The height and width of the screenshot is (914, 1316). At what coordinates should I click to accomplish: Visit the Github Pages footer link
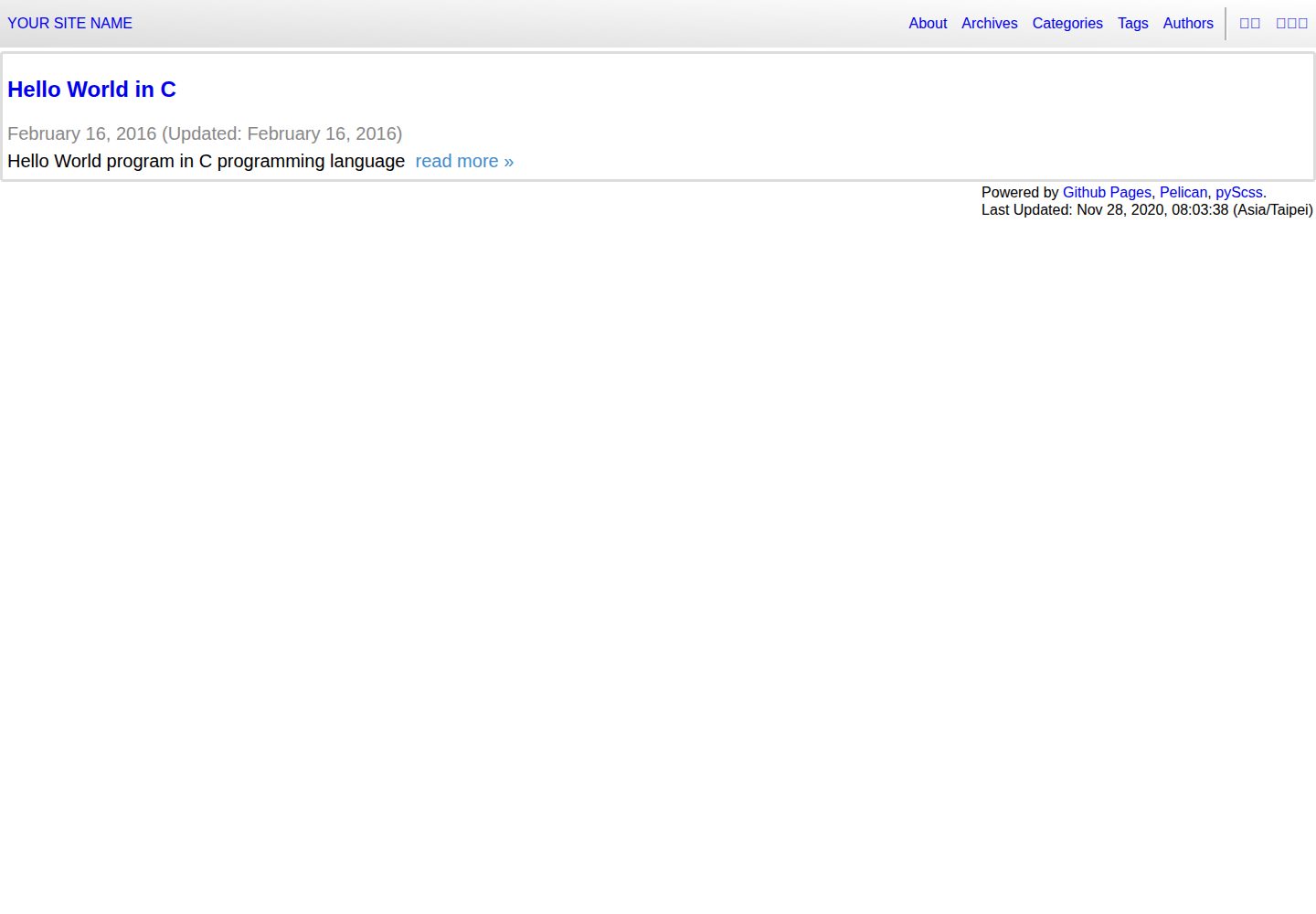click(1107, 192)
